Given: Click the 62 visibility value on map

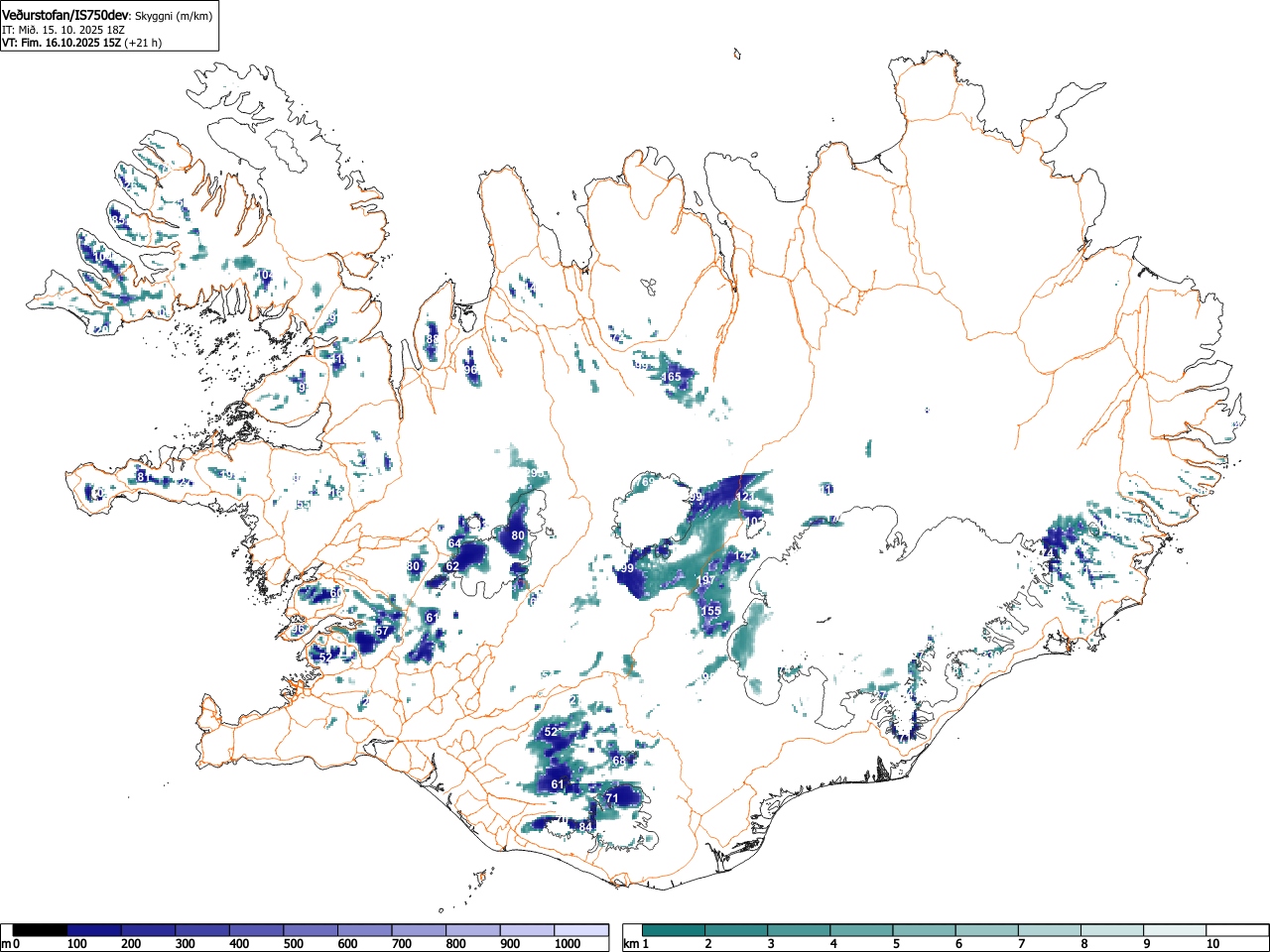Looking at the screenshot, I should 452,566.
